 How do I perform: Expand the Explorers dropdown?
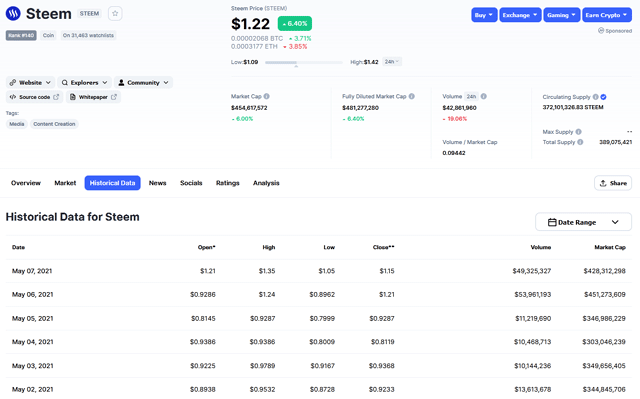tap(84, 82)
